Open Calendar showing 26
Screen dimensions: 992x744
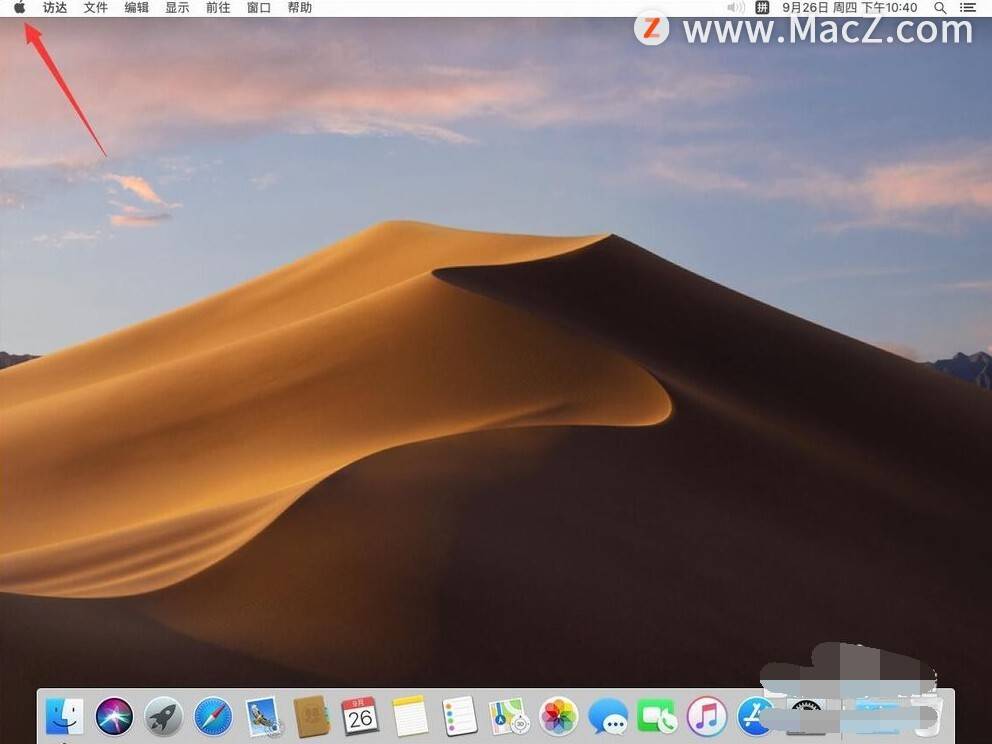[360, 716]
